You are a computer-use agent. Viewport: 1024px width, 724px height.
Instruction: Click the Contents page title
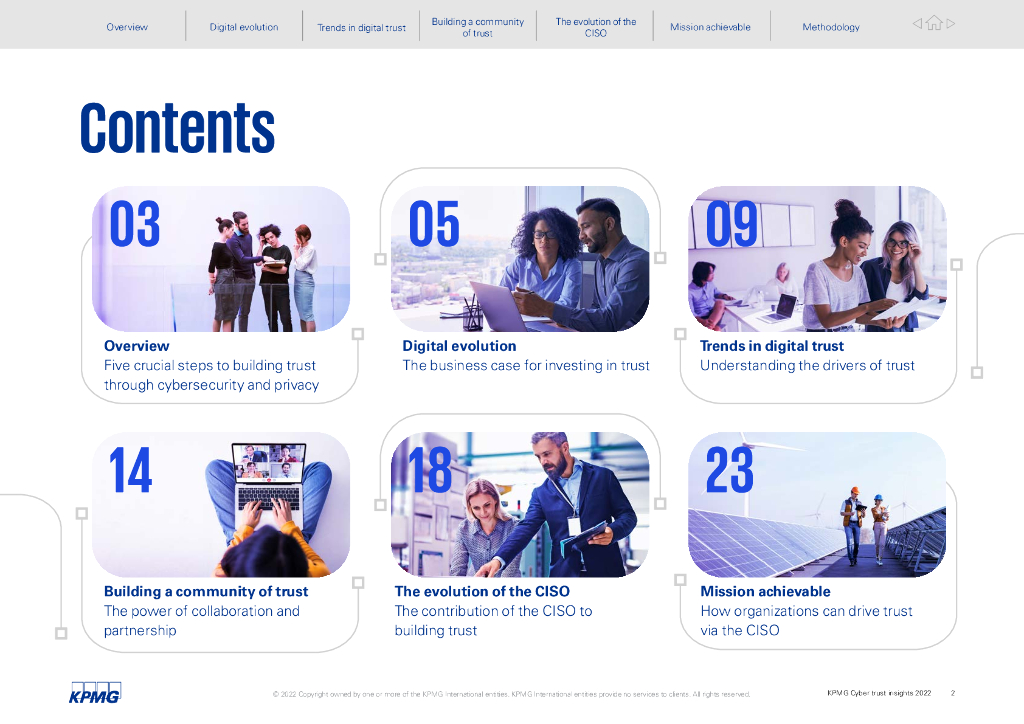177,127
